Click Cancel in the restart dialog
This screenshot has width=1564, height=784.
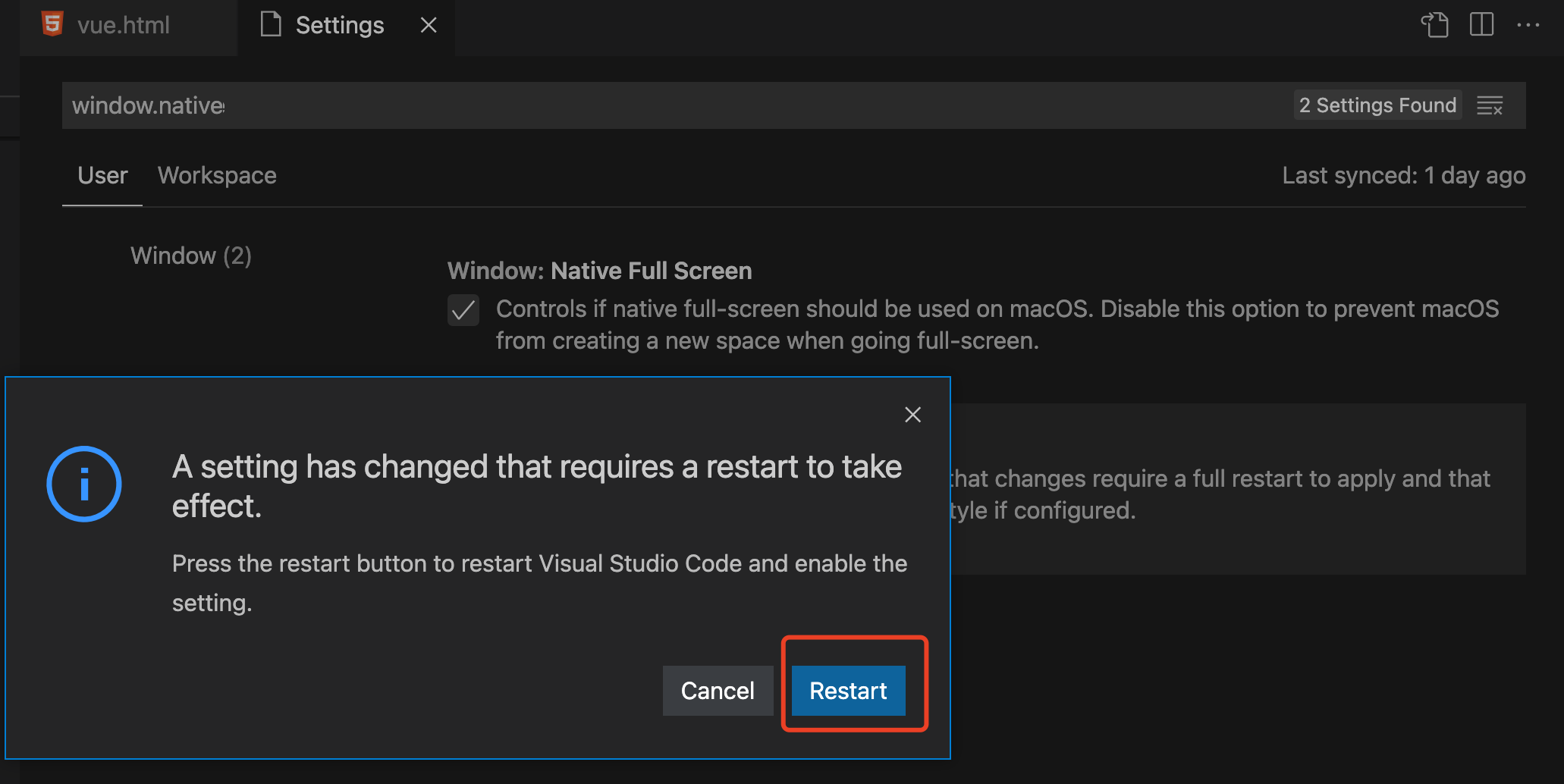tap(718, 691)
